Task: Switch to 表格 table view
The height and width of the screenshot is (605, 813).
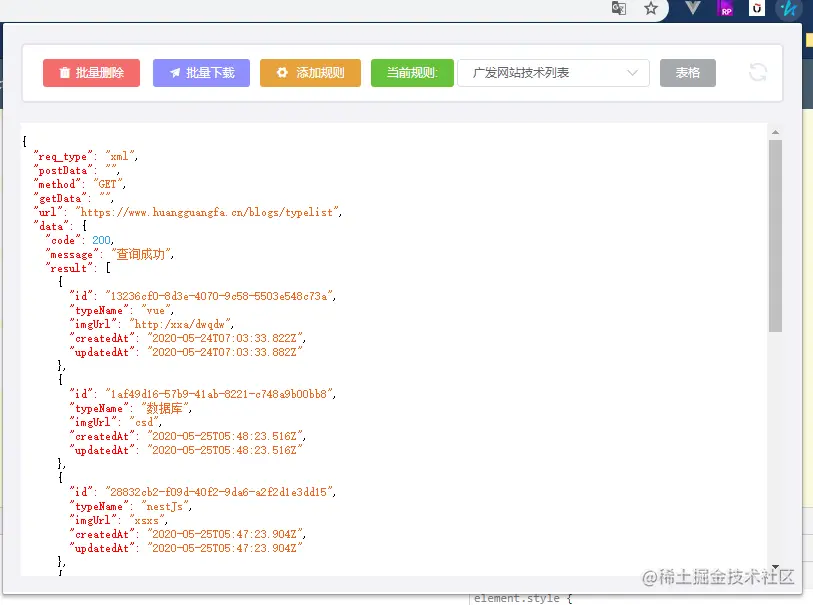Action: coord(688,73)
